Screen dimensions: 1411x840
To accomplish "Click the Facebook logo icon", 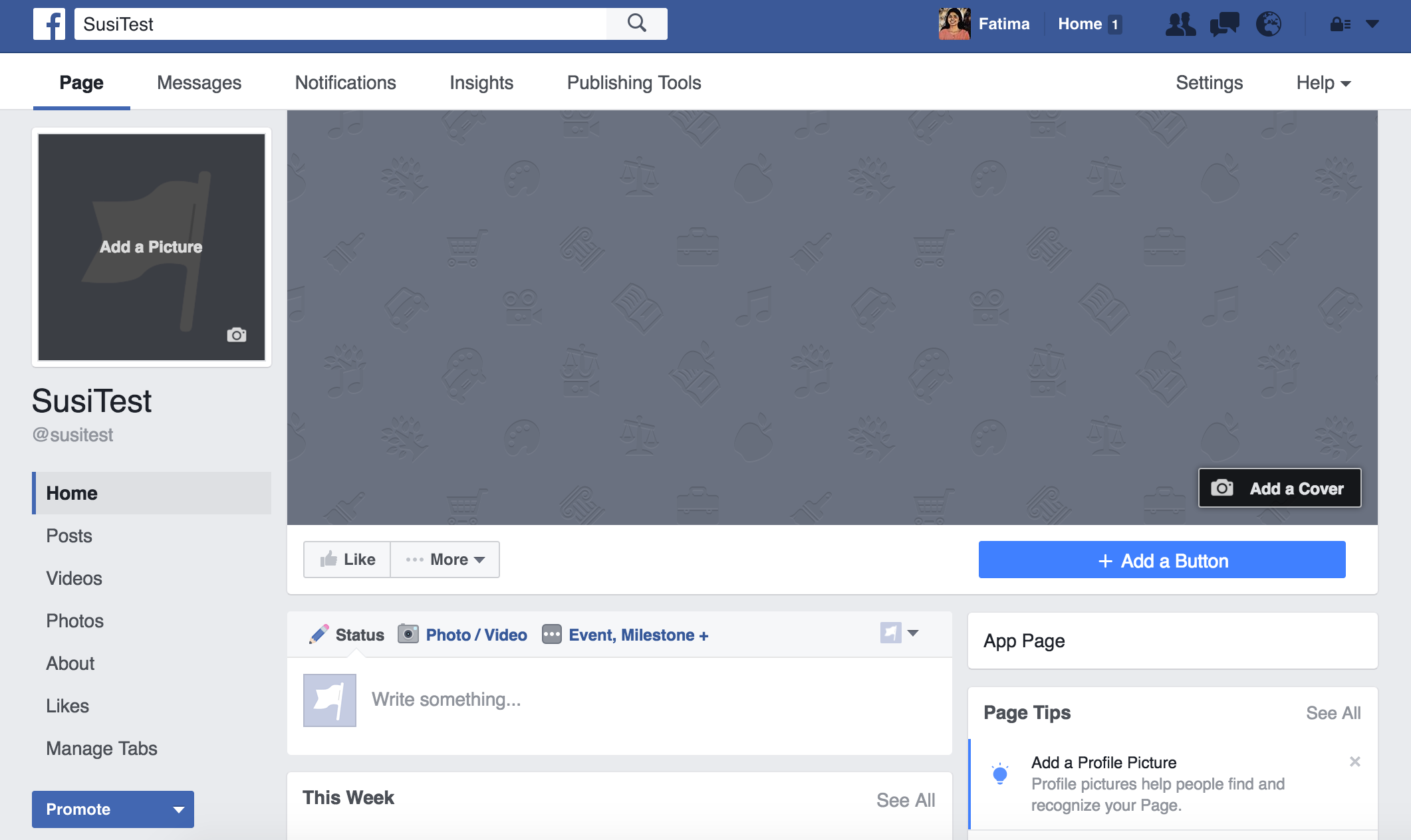I will click(x=49, y=24).
